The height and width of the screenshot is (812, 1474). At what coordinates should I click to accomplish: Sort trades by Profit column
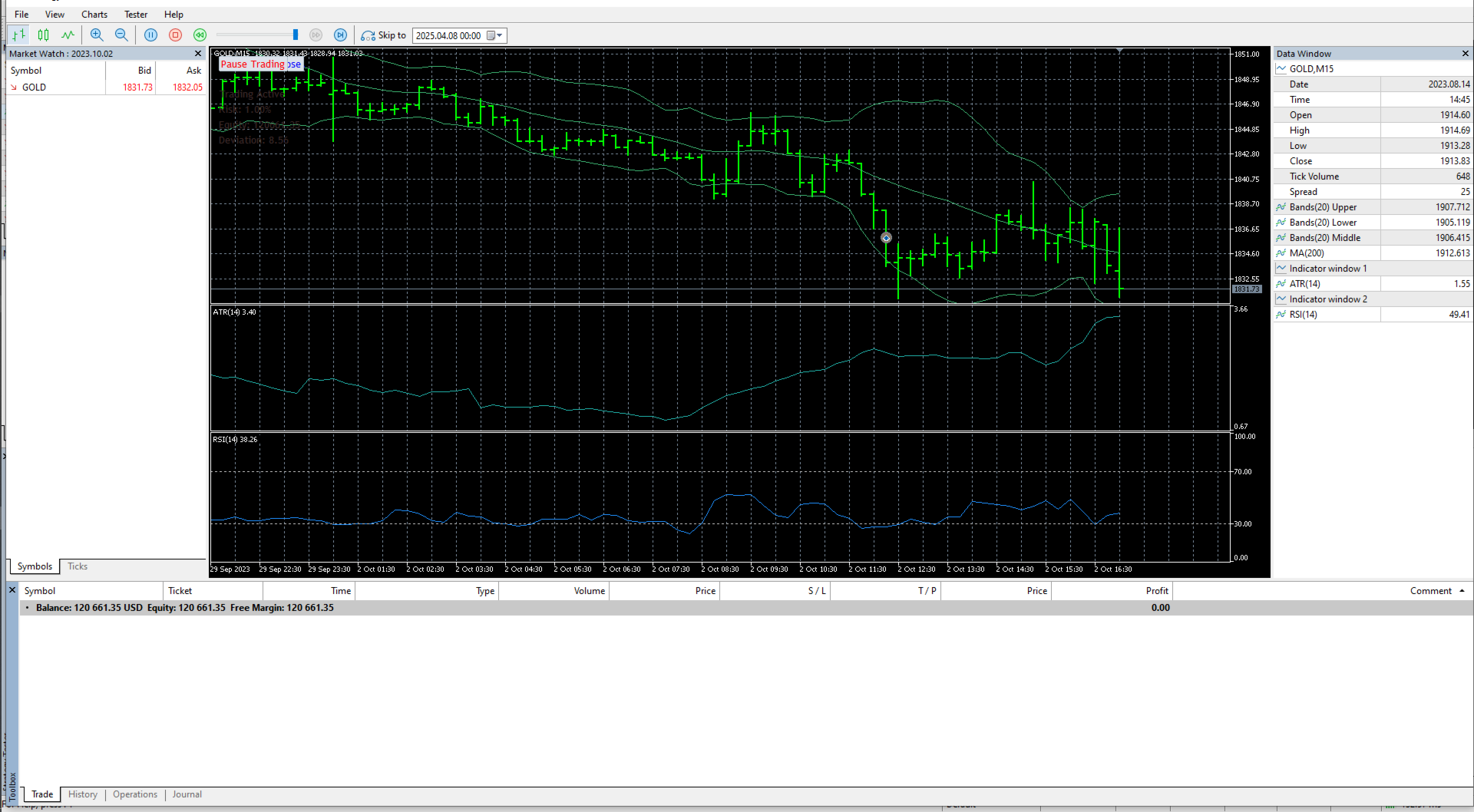1112,591
